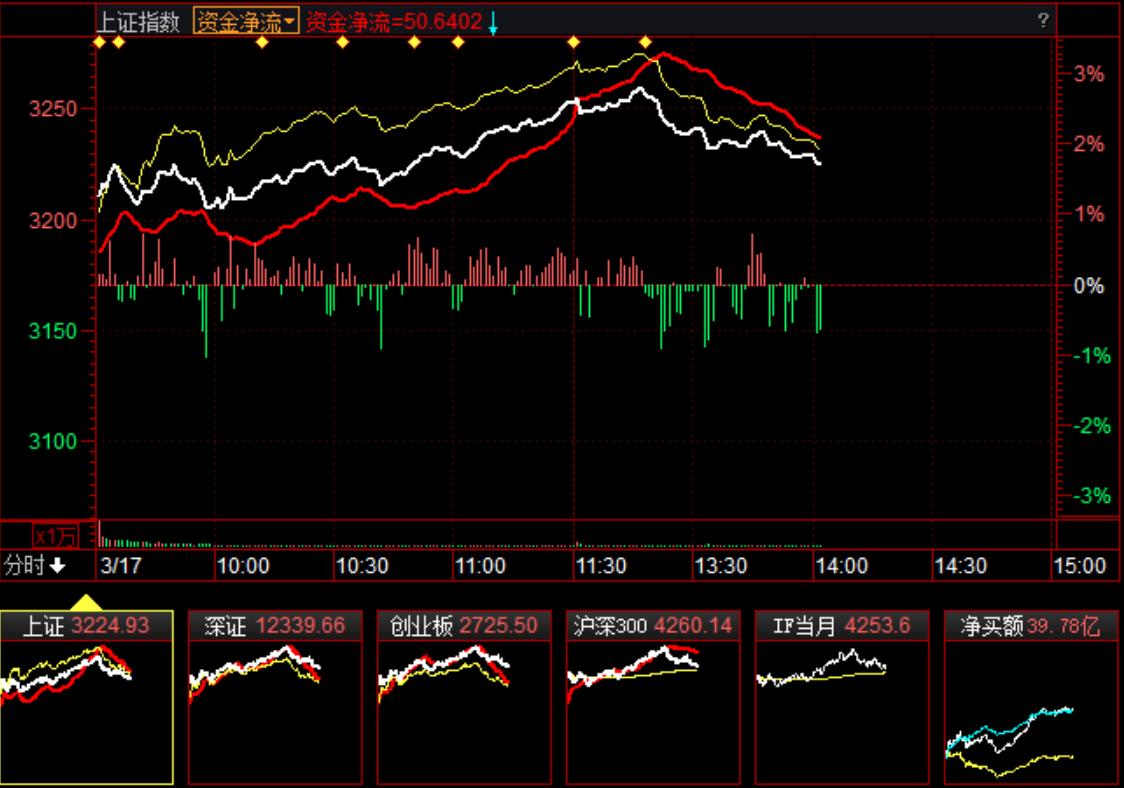Select the IF当月 4253.6 tab
The width and height of the screenshot is (1124, 788).
(842, 626)
